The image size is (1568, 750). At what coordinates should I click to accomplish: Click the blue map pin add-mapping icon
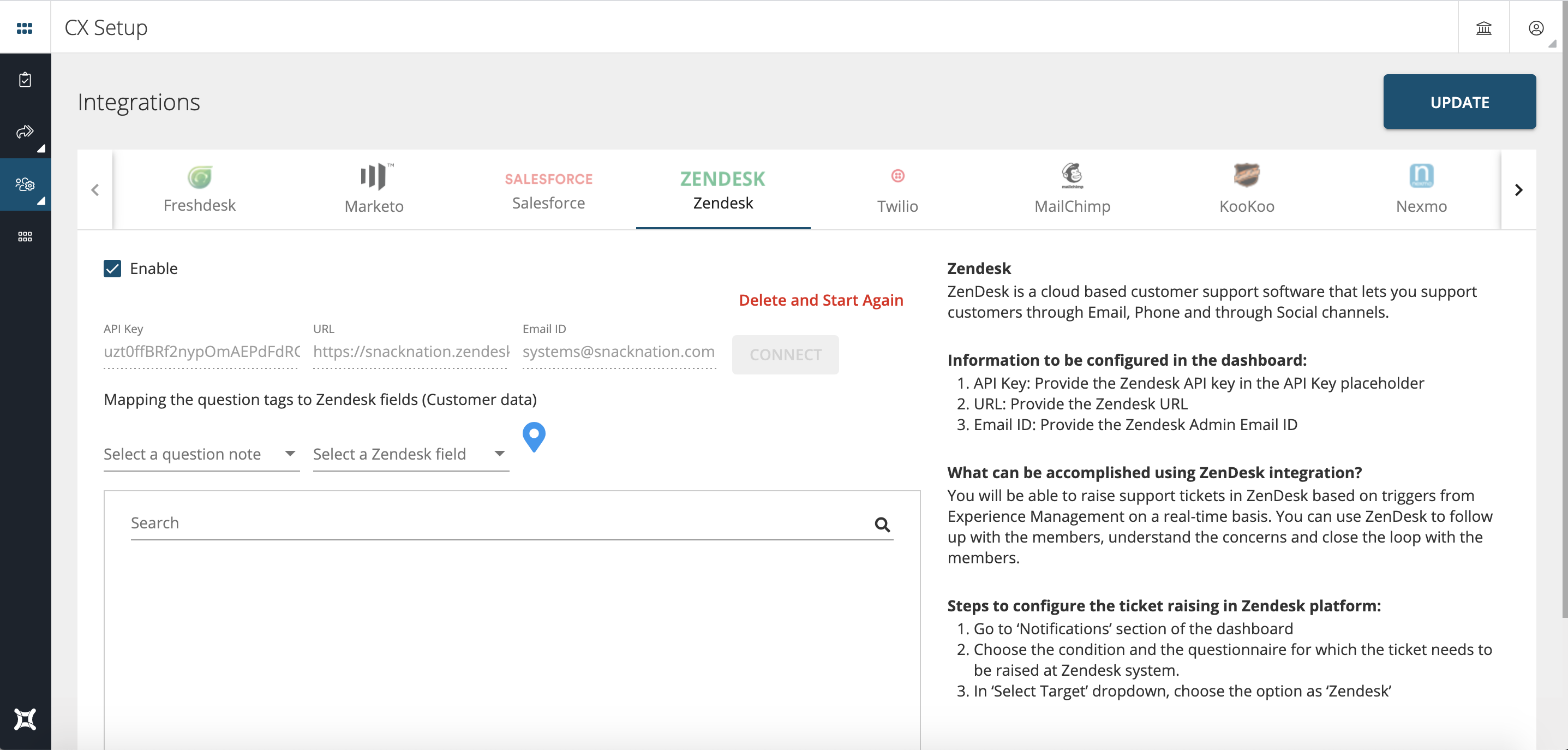coord(534,437)
